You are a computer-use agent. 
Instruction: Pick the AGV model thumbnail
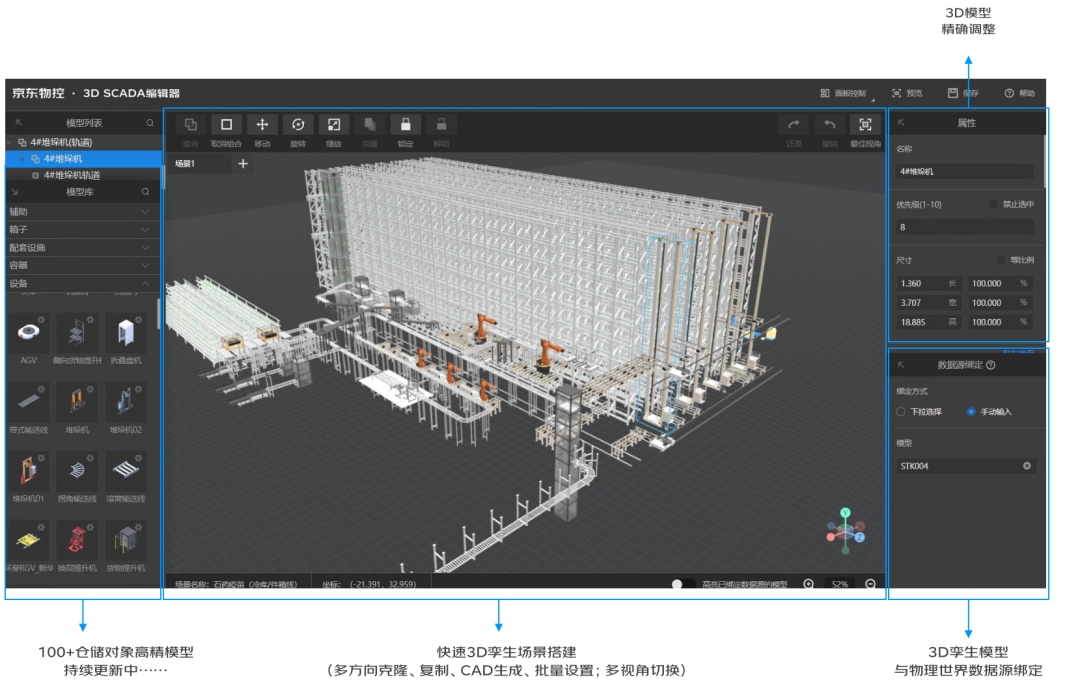(x=28, y=339)
